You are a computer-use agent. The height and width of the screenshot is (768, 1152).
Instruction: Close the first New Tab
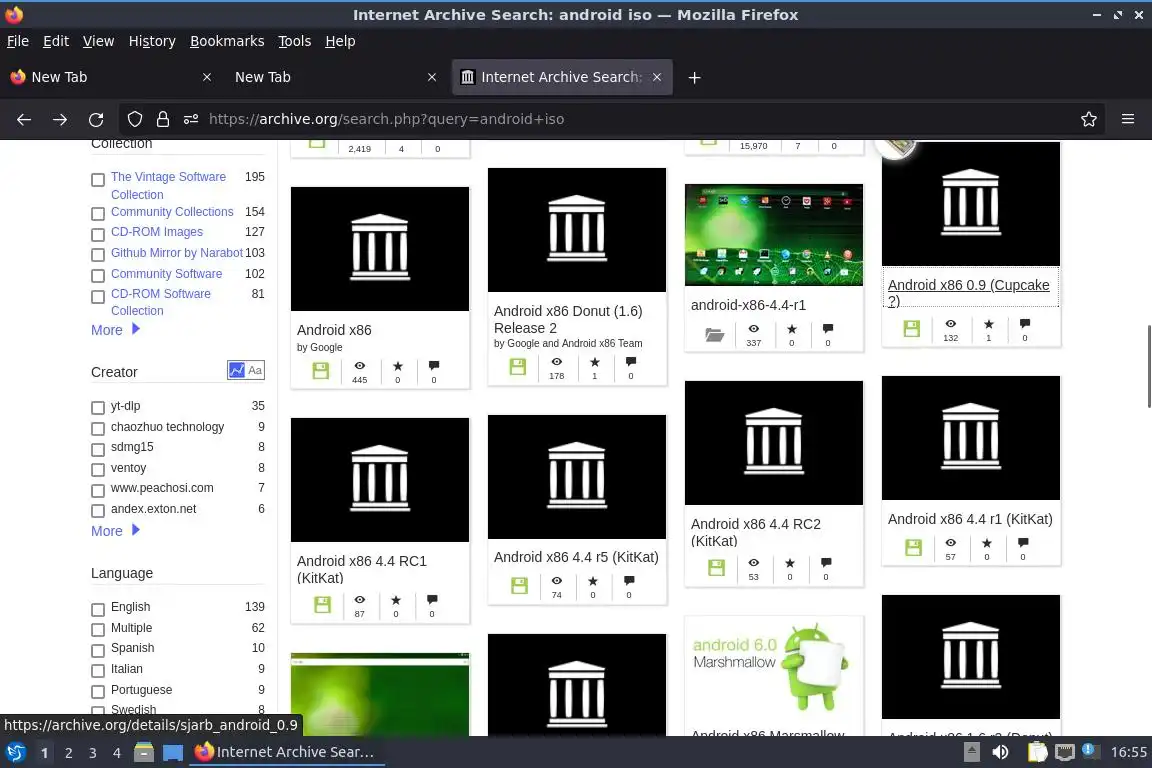pyautogui.click(x=207, y=77)
